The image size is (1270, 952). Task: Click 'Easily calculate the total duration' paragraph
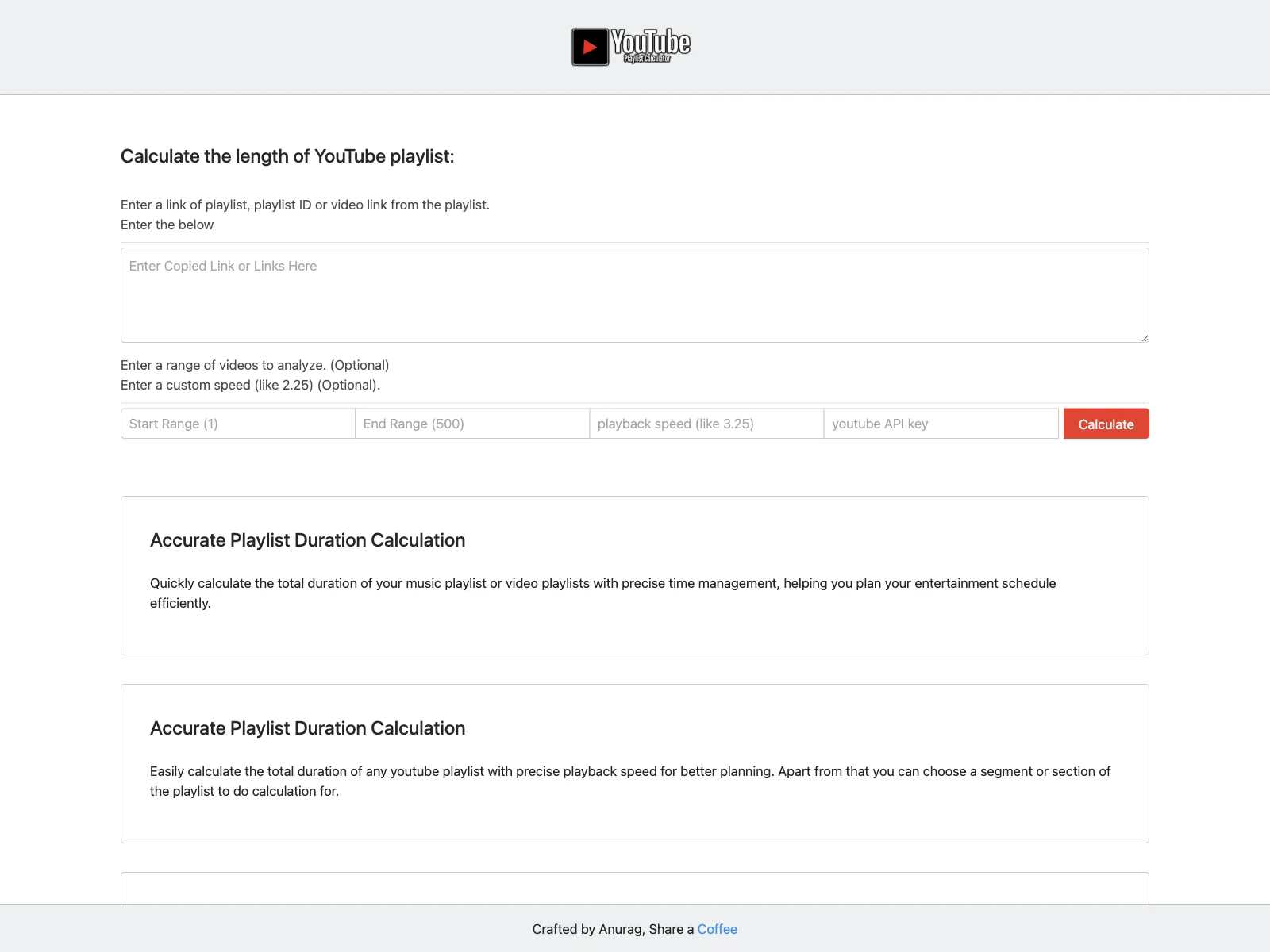[630, 781]
